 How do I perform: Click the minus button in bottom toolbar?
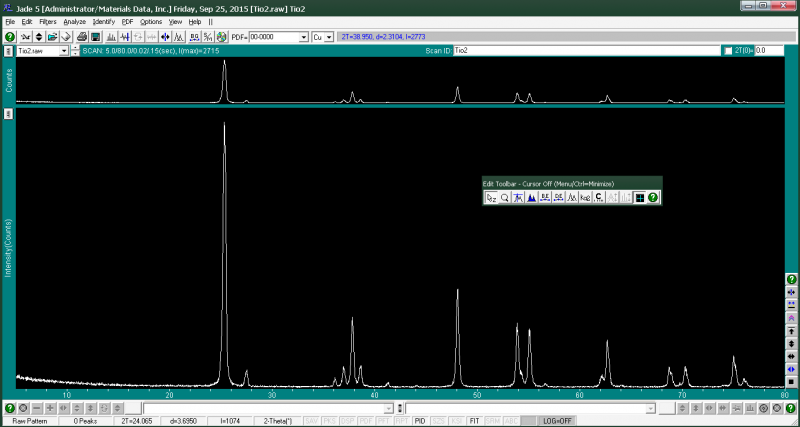[x=36, y=408]
